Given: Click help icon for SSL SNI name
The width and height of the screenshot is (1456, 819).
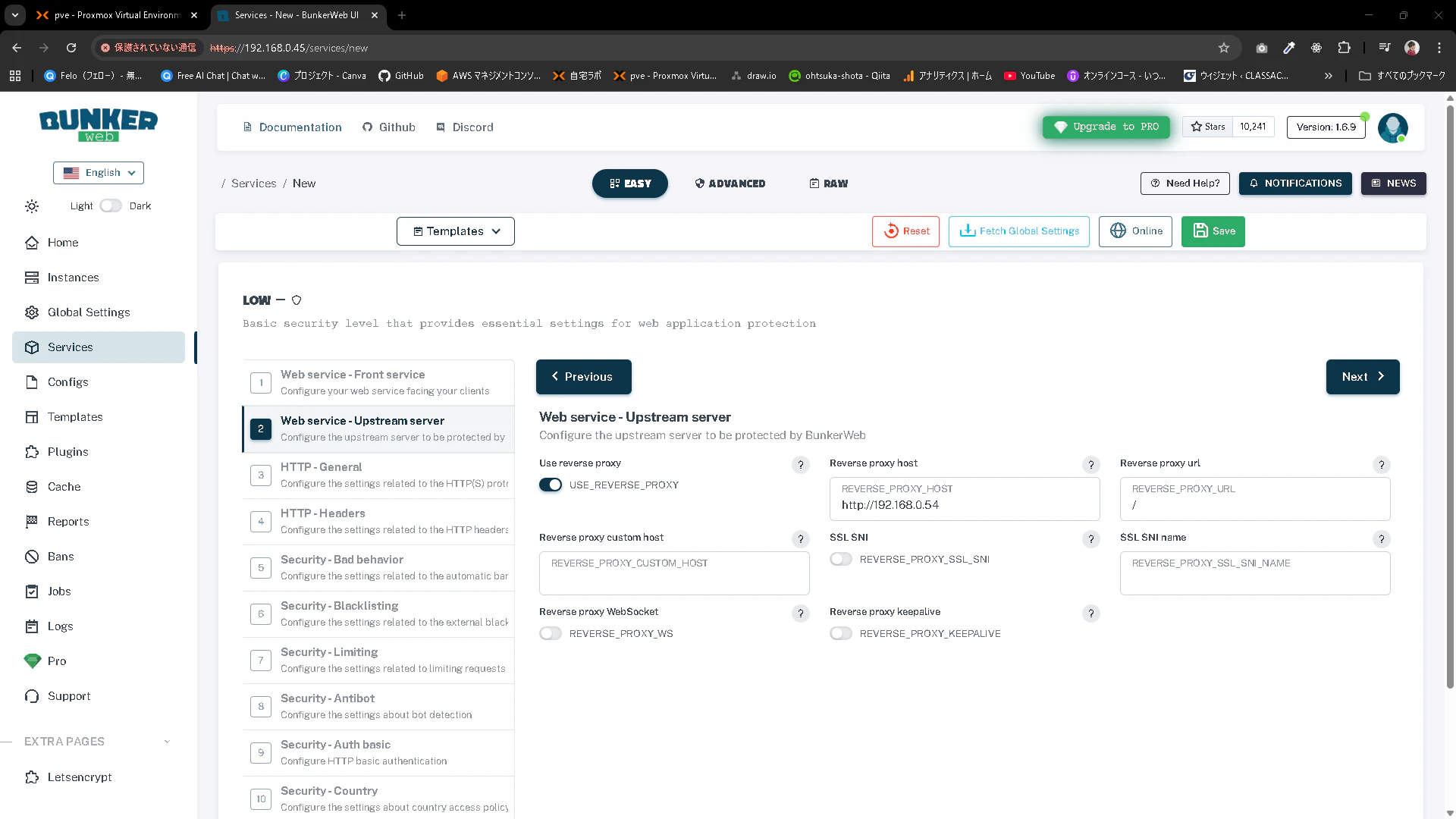Looking at the screenshot, I should (1382, 539).
